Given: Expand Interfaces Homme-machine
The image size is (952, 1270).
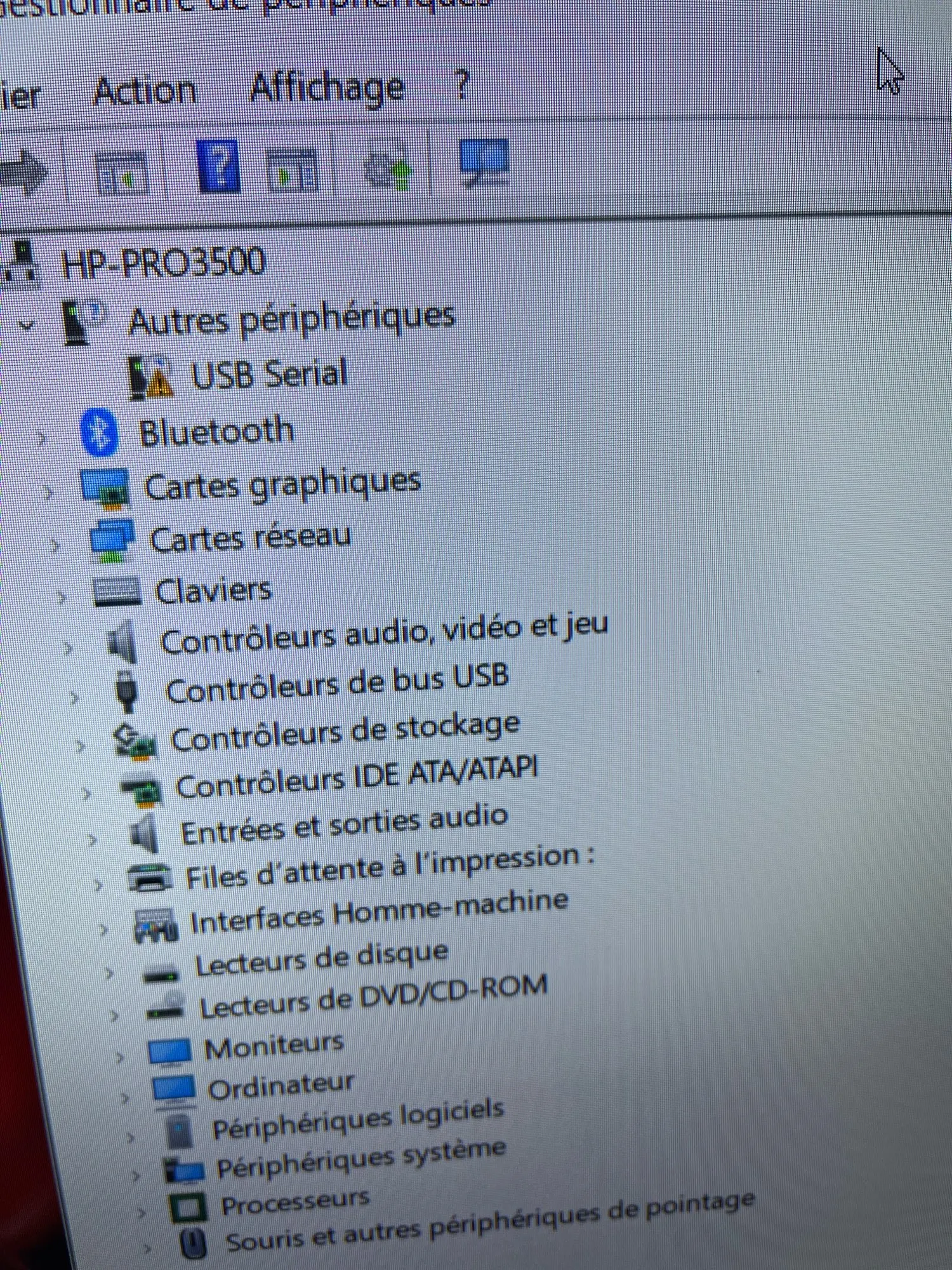Looking at the screenshot, I should [x=104, y=928].
